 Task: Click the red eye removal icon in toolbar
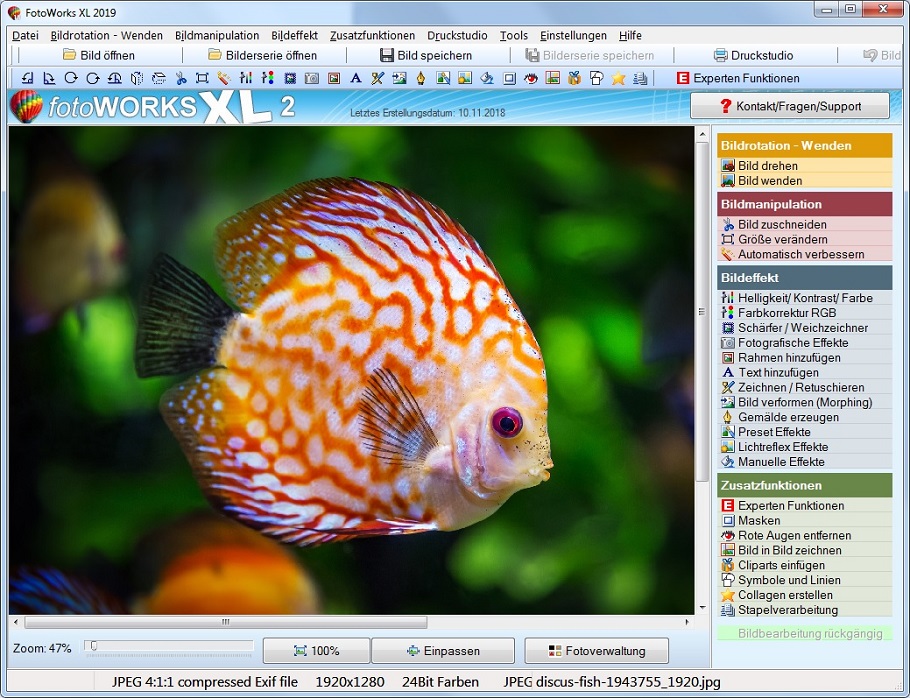531,78
